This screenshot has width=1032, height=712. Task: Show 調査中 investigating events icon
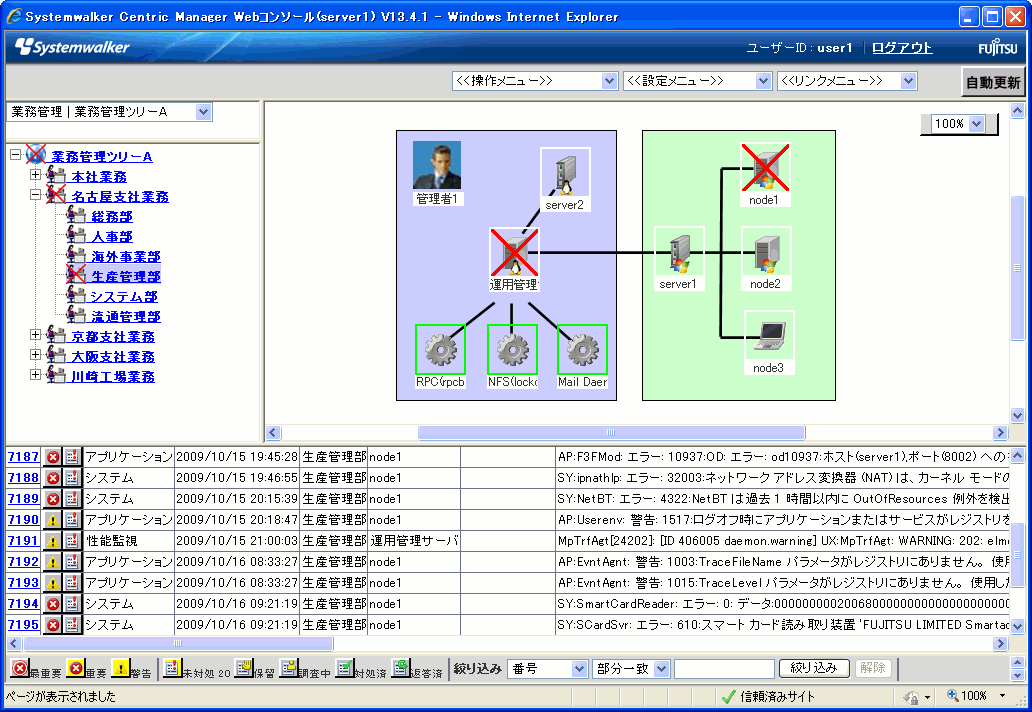coord(288,668)
